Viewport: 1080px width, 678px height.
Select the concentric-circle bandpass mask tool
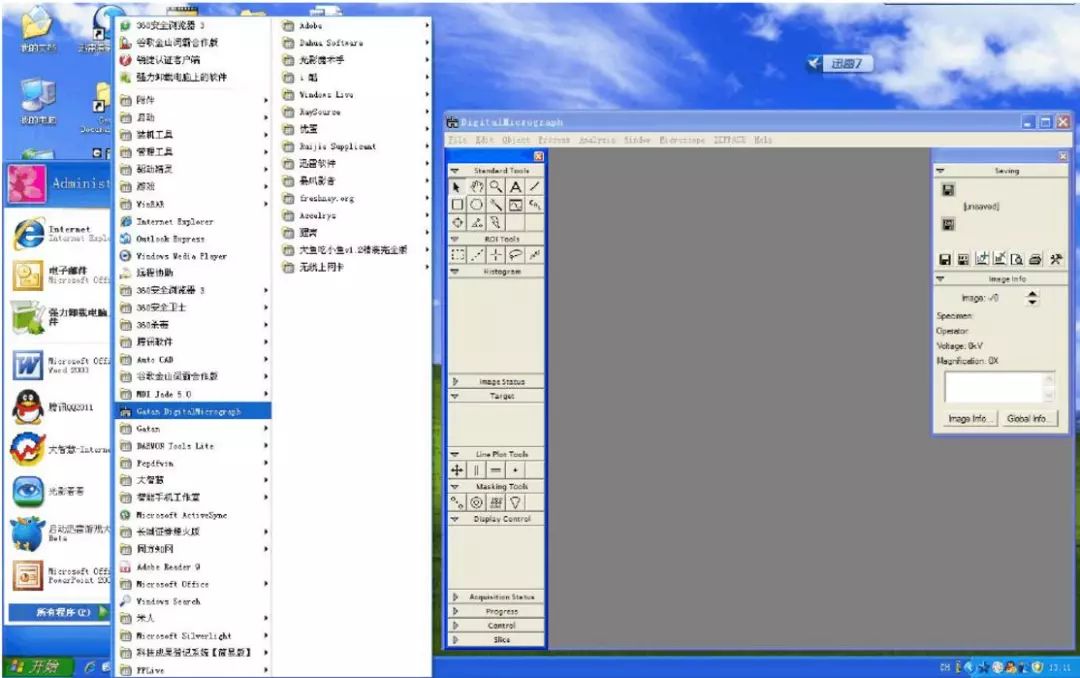[x=477, y=502]
